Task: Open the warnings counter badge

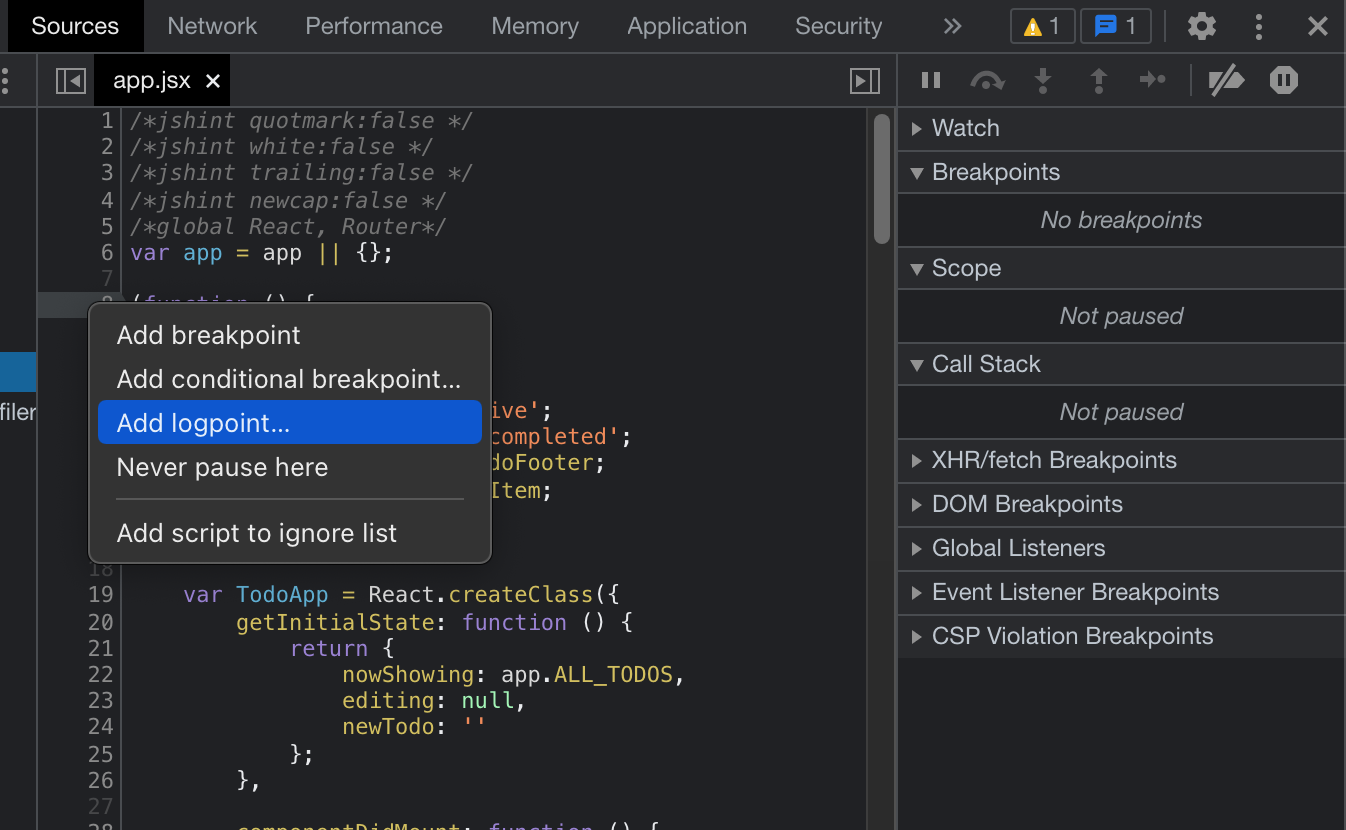Action: point(1042,26)
